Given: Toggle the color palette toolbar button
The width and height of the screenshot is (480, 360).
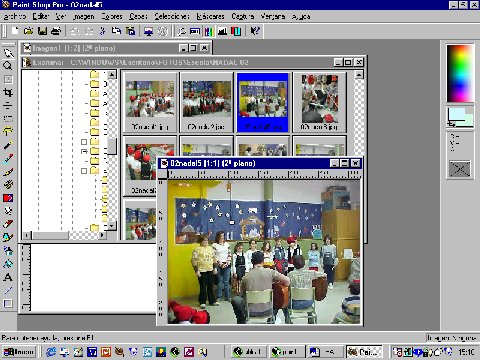Looking at the screenshot, I should coord(209,31).
